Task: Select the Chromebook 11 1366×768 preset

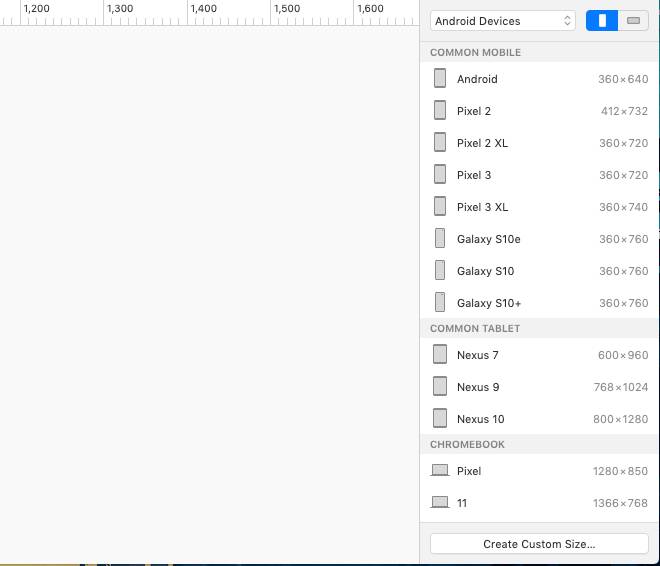Action: point(540,503)
